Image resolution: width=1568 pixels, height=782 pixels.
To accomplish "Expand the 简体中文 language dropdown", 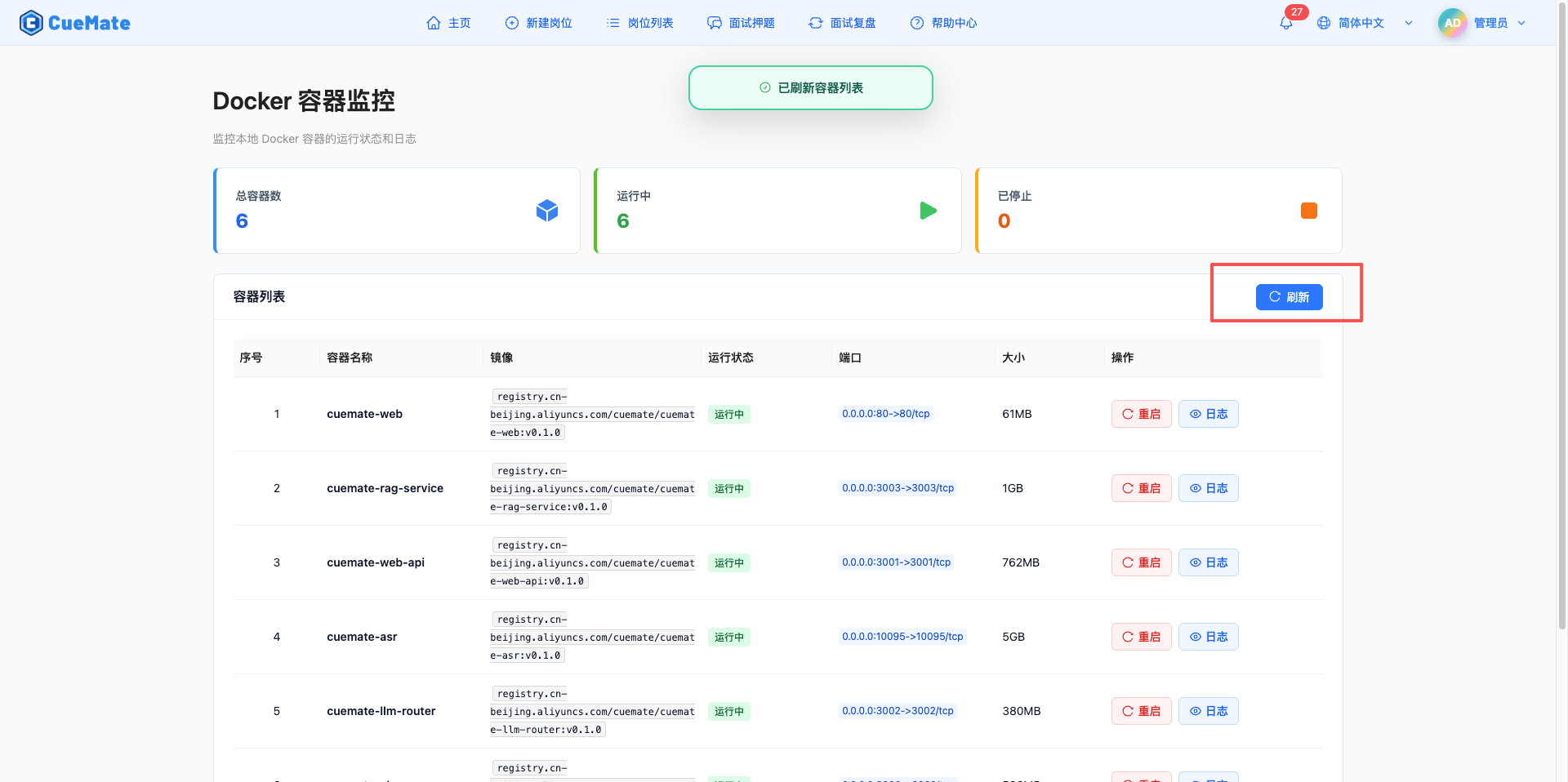I will point(1409,23).
